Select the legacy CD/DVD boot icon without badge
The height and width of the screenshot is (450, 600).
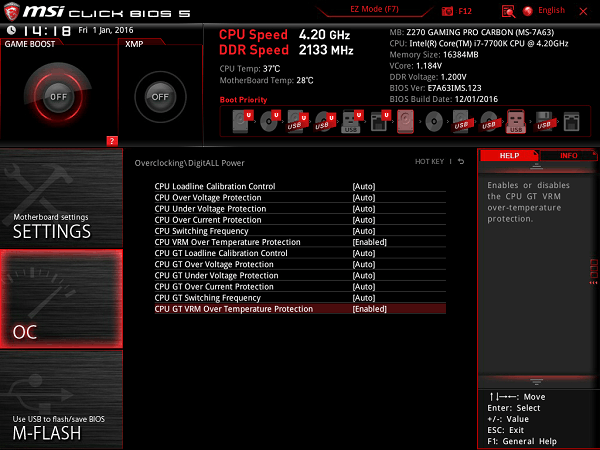click(434, 122)
